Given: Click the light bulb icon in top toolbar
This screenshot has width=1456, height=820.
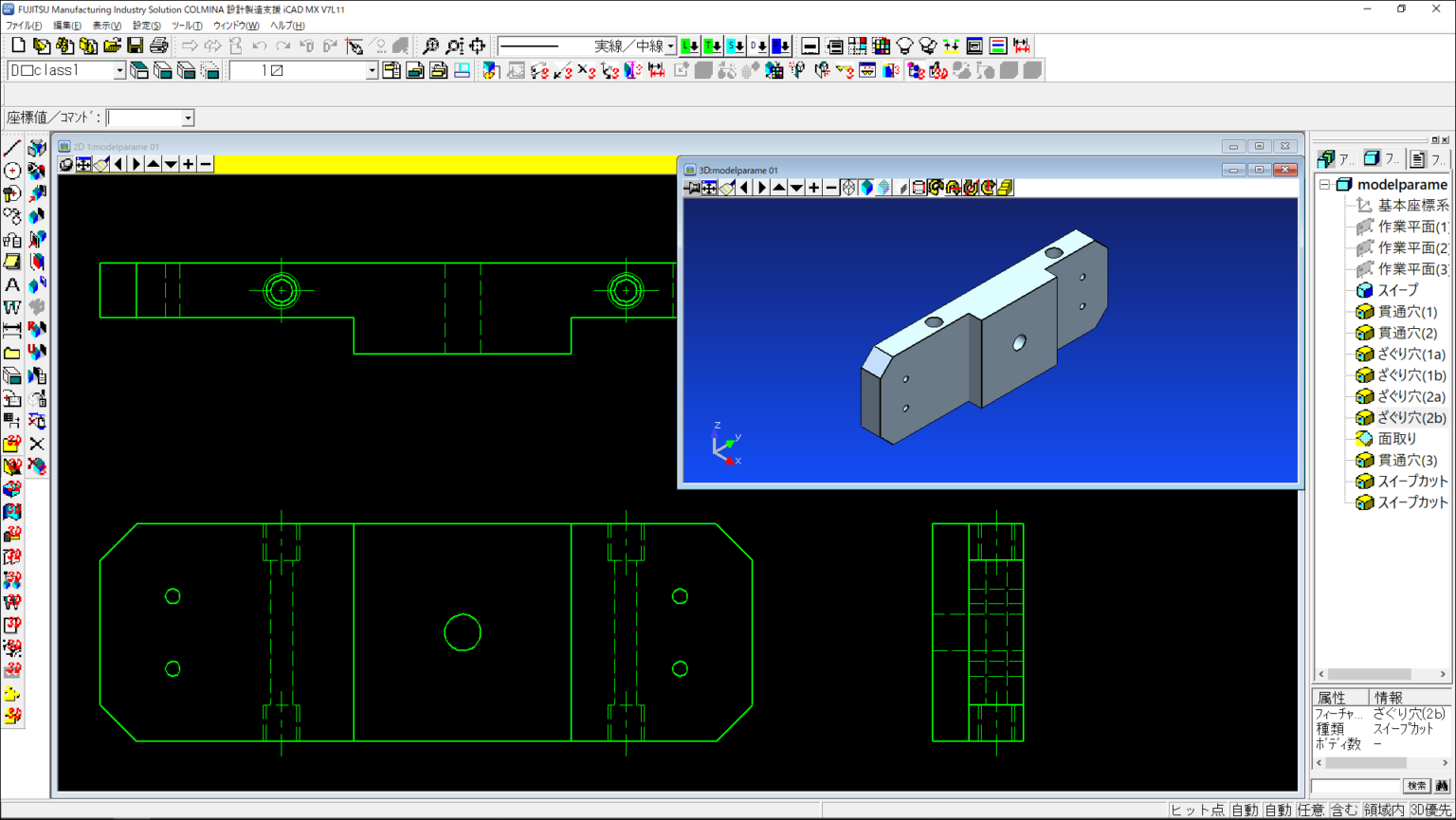Looking at the screenshot, I should 905,46.
